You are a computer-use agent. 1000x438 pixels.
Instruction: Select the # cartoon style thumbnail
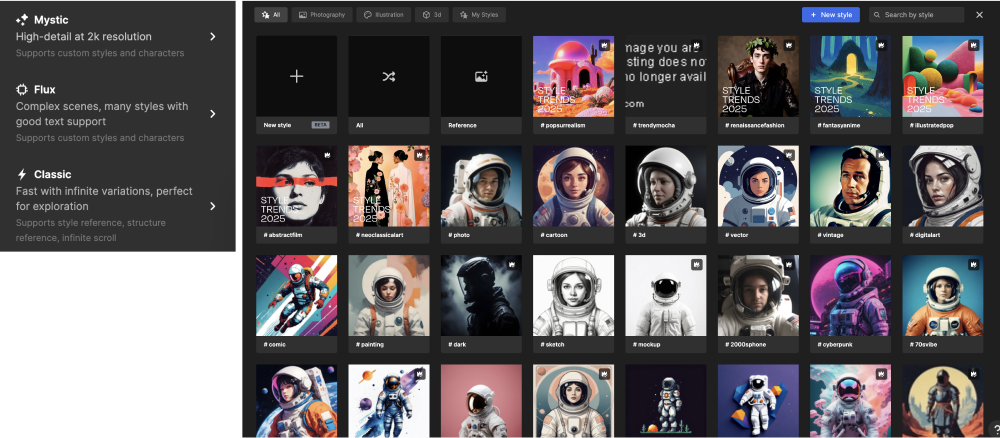tap(573, 186)
